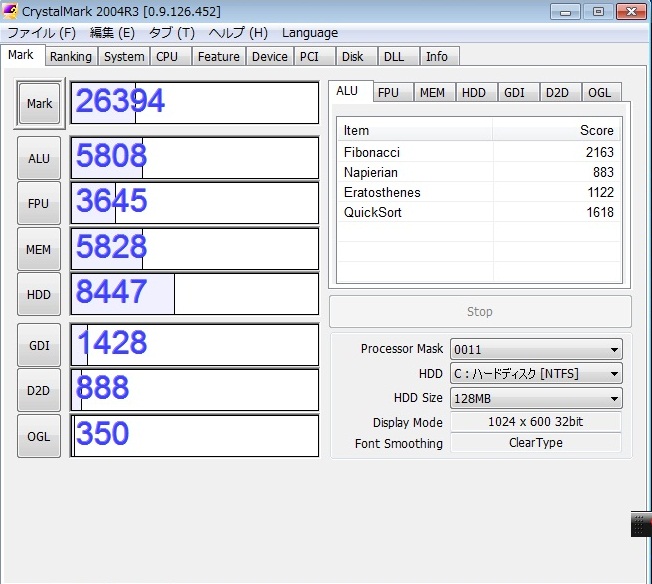Select the OGL score detail tab
652x584 pixels.
tap(599, 92)
